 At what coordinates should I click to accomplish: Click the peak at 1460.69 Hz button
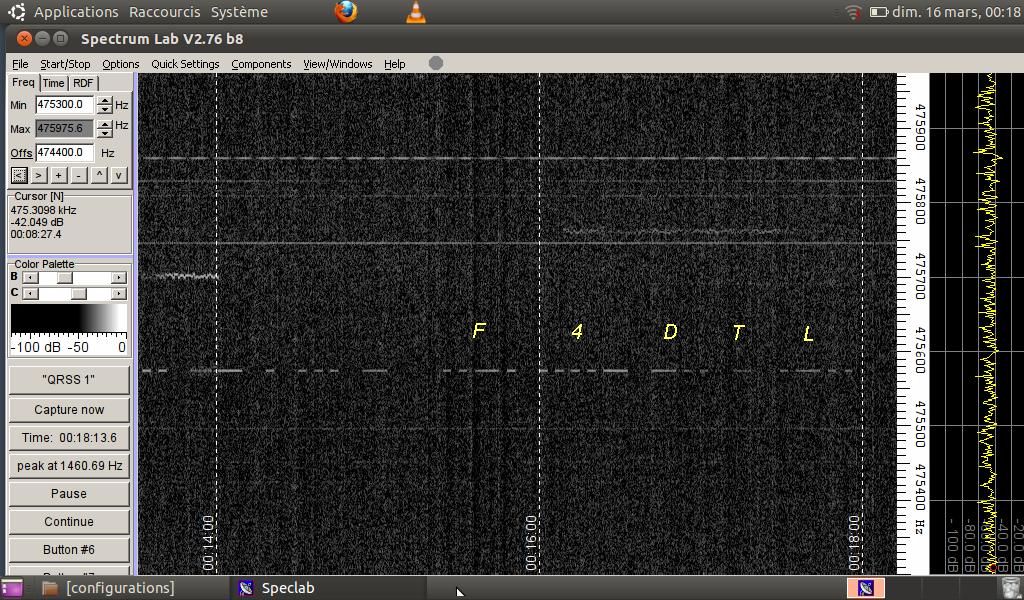[x=69, y=466]
